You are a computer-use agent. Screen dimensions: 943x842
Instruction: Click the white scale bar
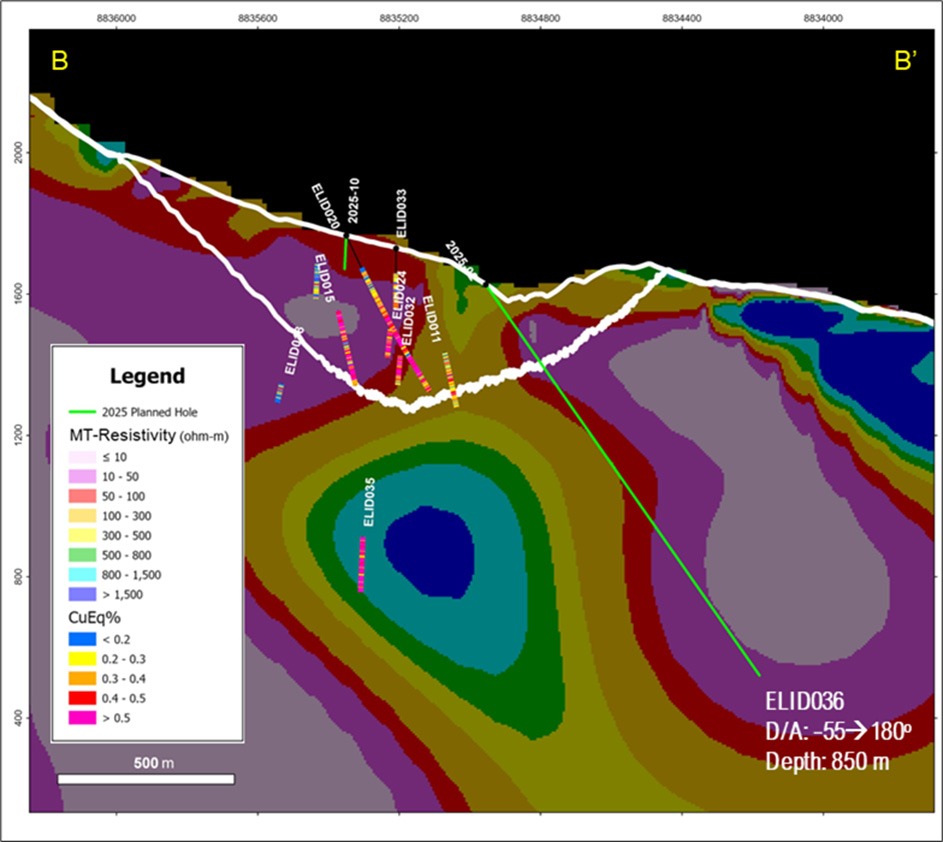[146, 779]
